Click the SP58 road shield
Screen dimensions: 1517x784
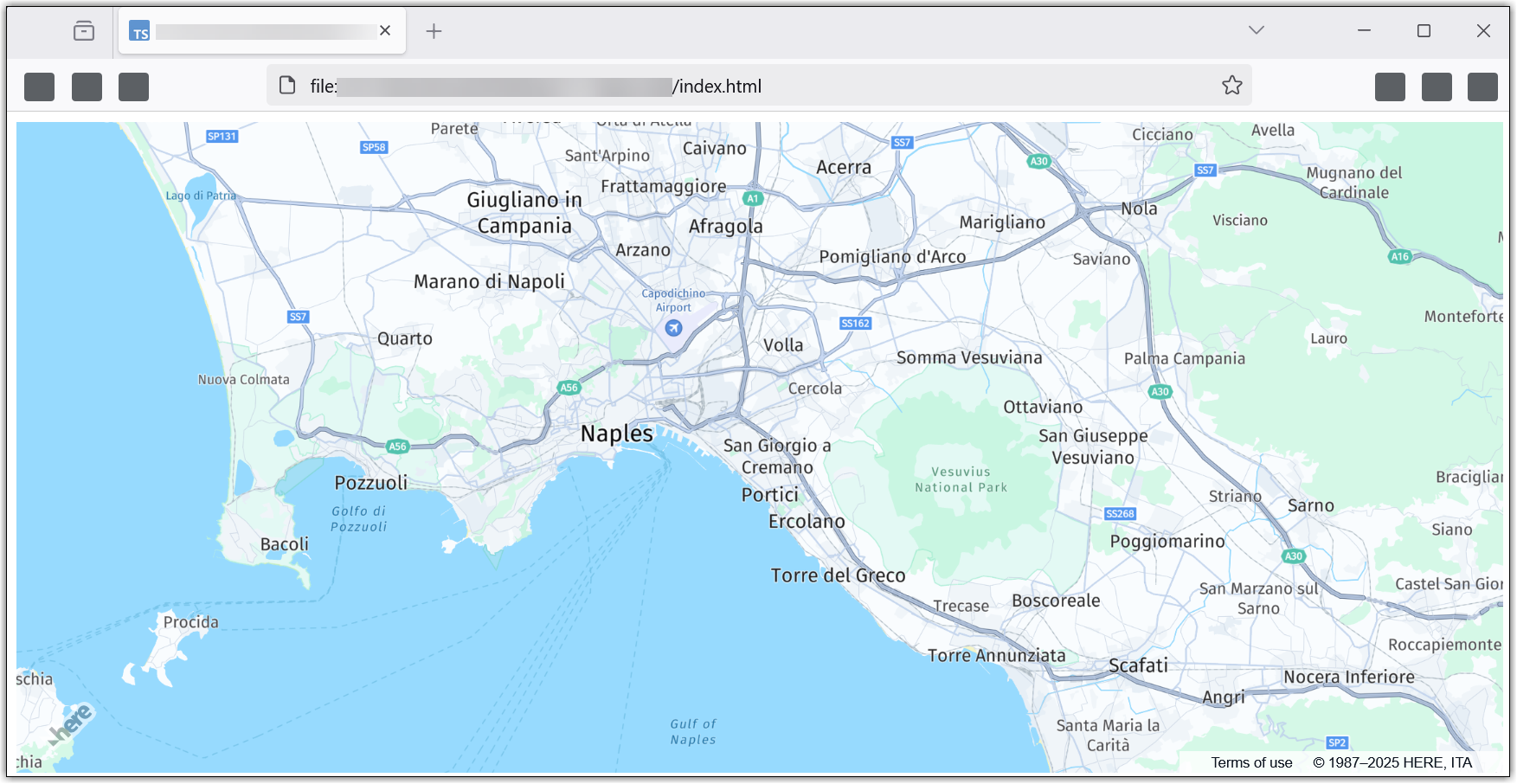[374, 147]
